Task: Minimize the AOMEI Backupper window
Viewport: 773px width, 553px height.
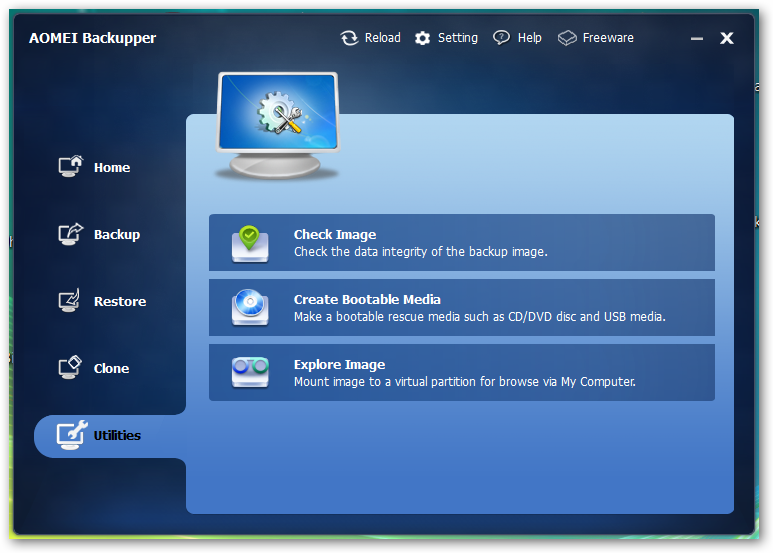Action: 697,38
